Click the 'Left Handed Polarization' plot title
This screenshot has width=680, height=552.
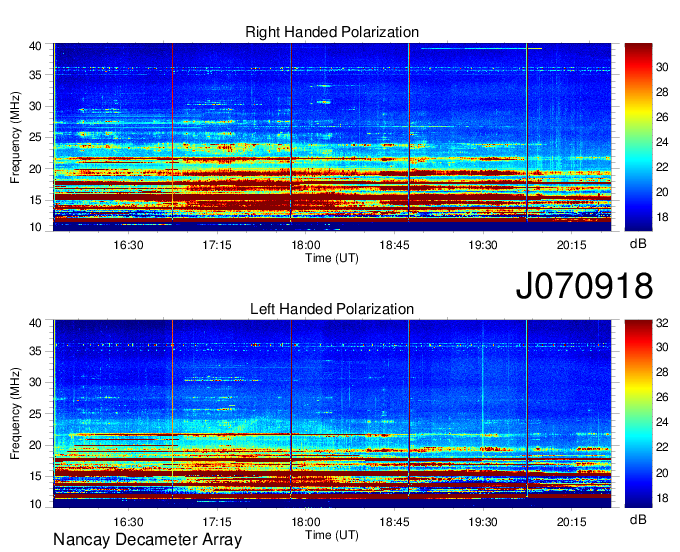[332, 309]
